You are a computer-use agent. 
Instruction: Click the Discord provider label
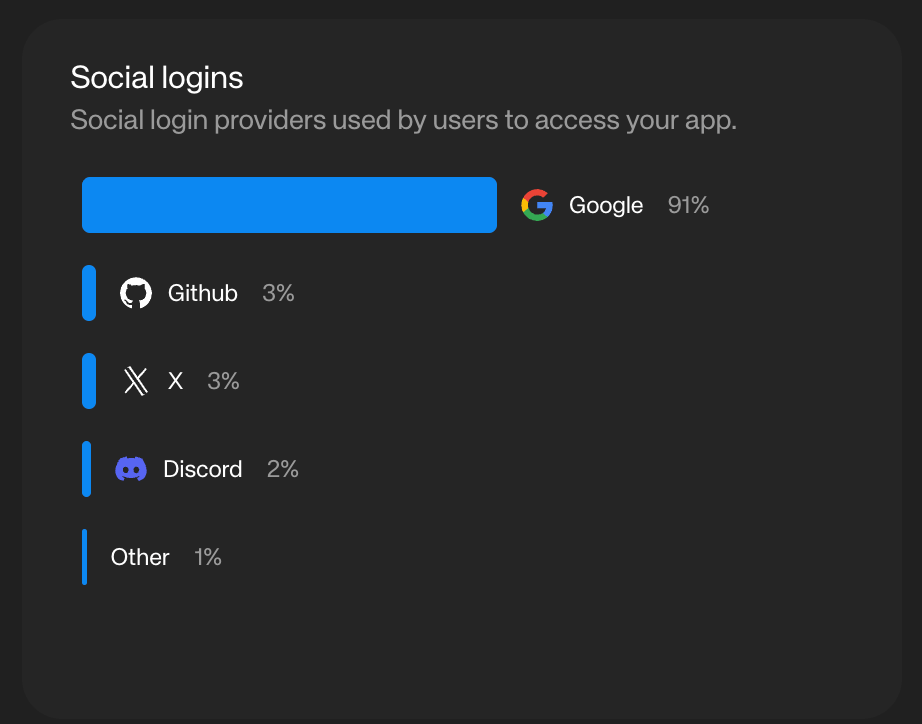coord(203,469)
